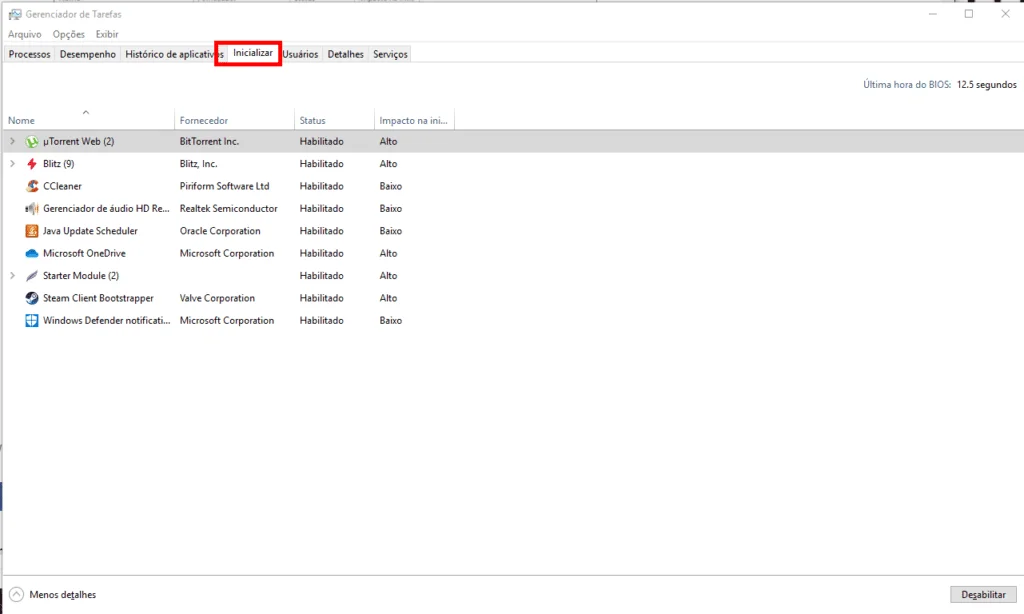The height and width of the screenshot is (614, 1024).
Task: Open the Opções menu
Action: coord(69,34)
